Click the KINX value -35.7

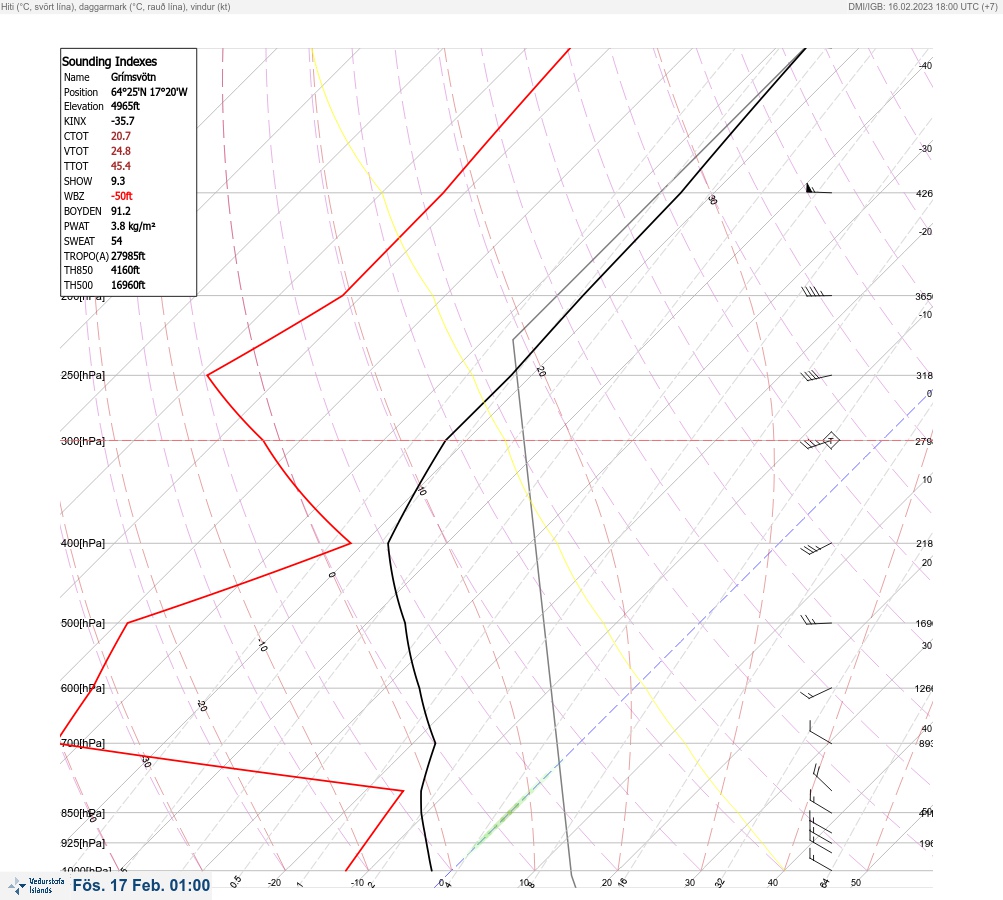tap(123, 121)
